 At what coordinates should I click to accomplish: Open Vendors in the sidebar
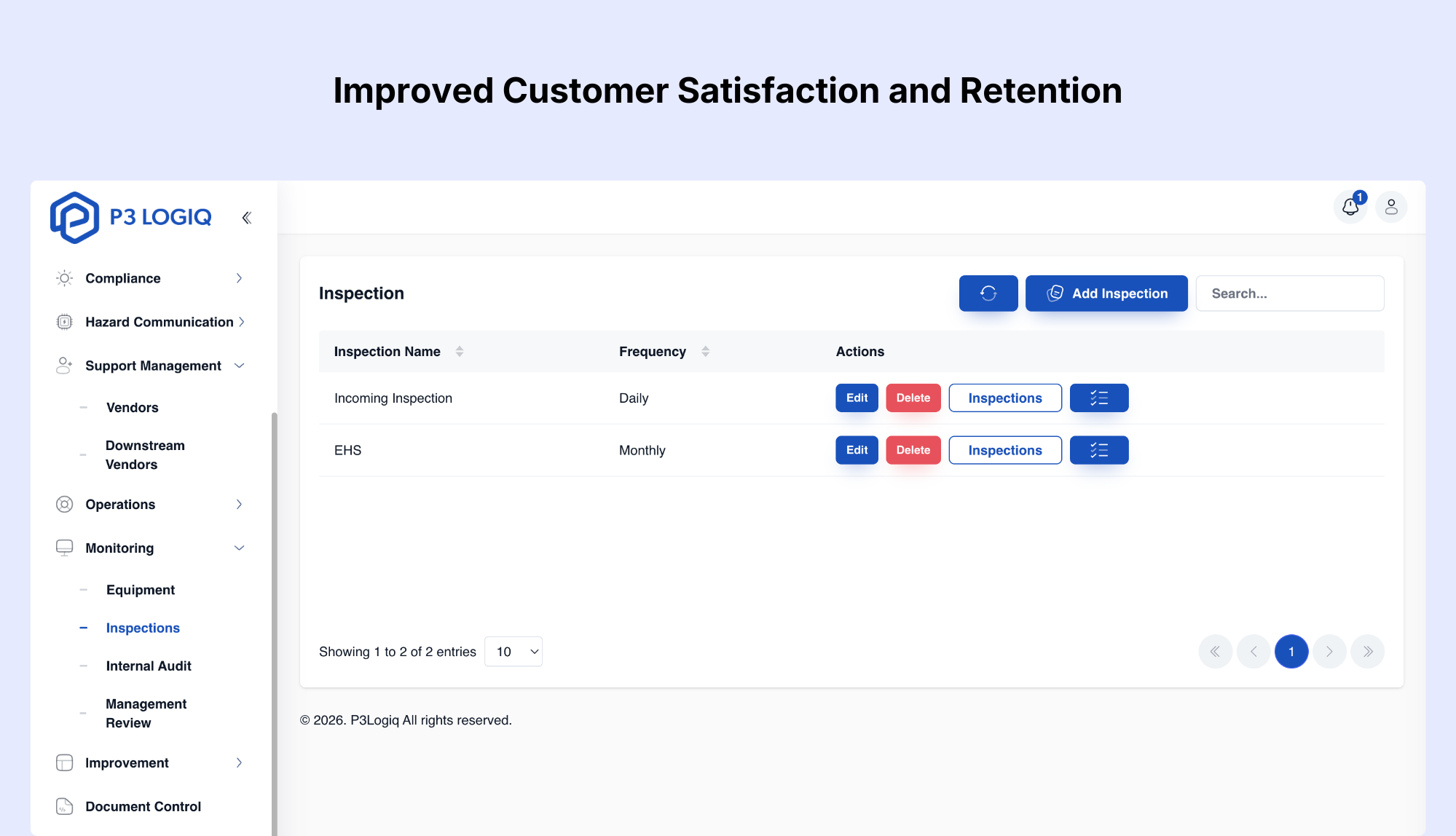coord(133,408)
